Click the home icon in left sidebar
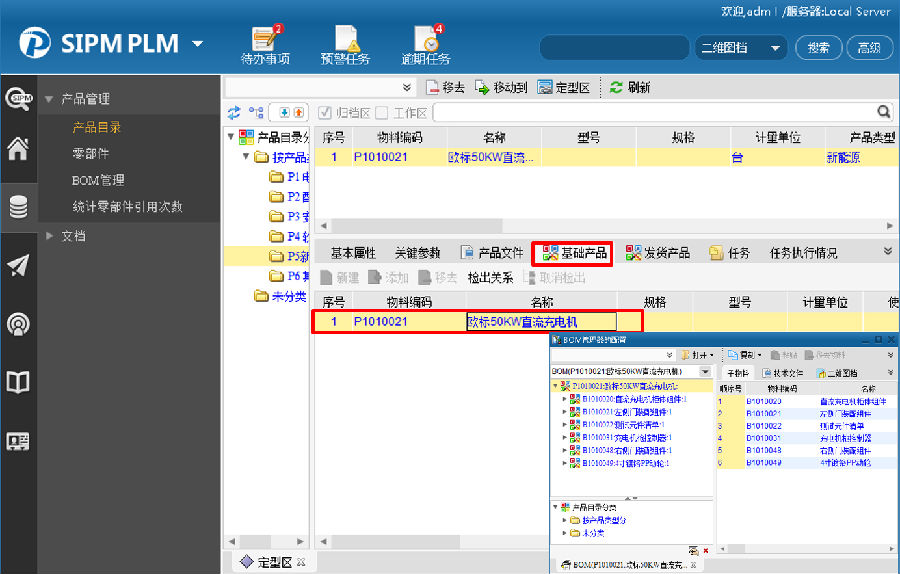The height and width of the screenshot is (574, 900). click(18, 150)
